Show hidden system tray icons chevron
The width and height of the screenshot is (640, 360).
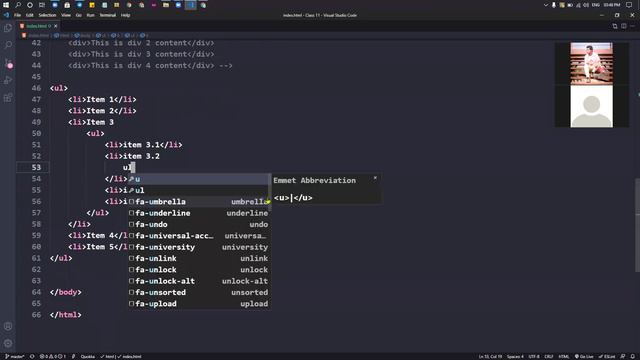coord(545,5)
